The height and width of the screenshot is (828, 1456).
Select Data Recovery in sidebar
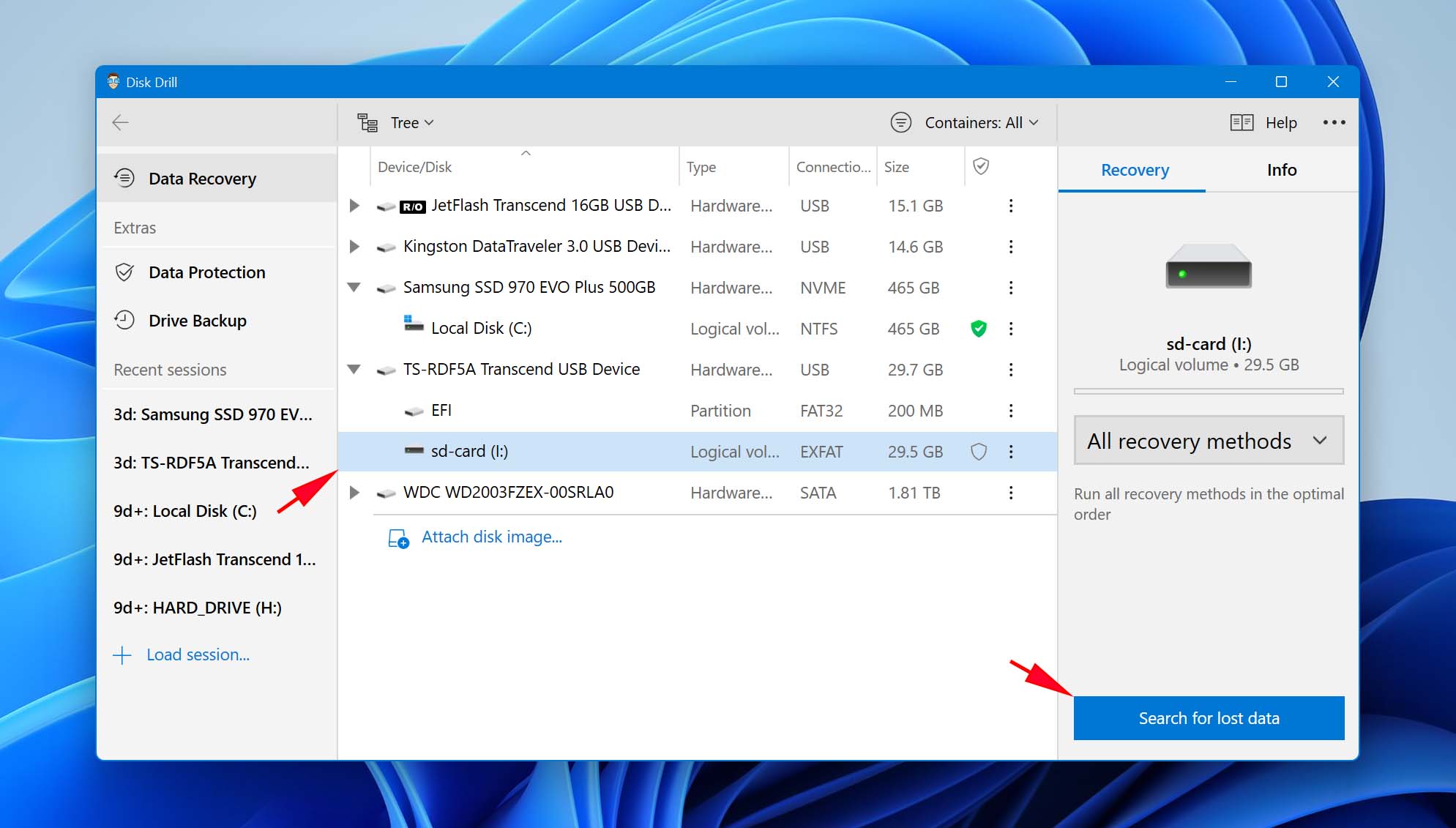[x=217, y=178]
